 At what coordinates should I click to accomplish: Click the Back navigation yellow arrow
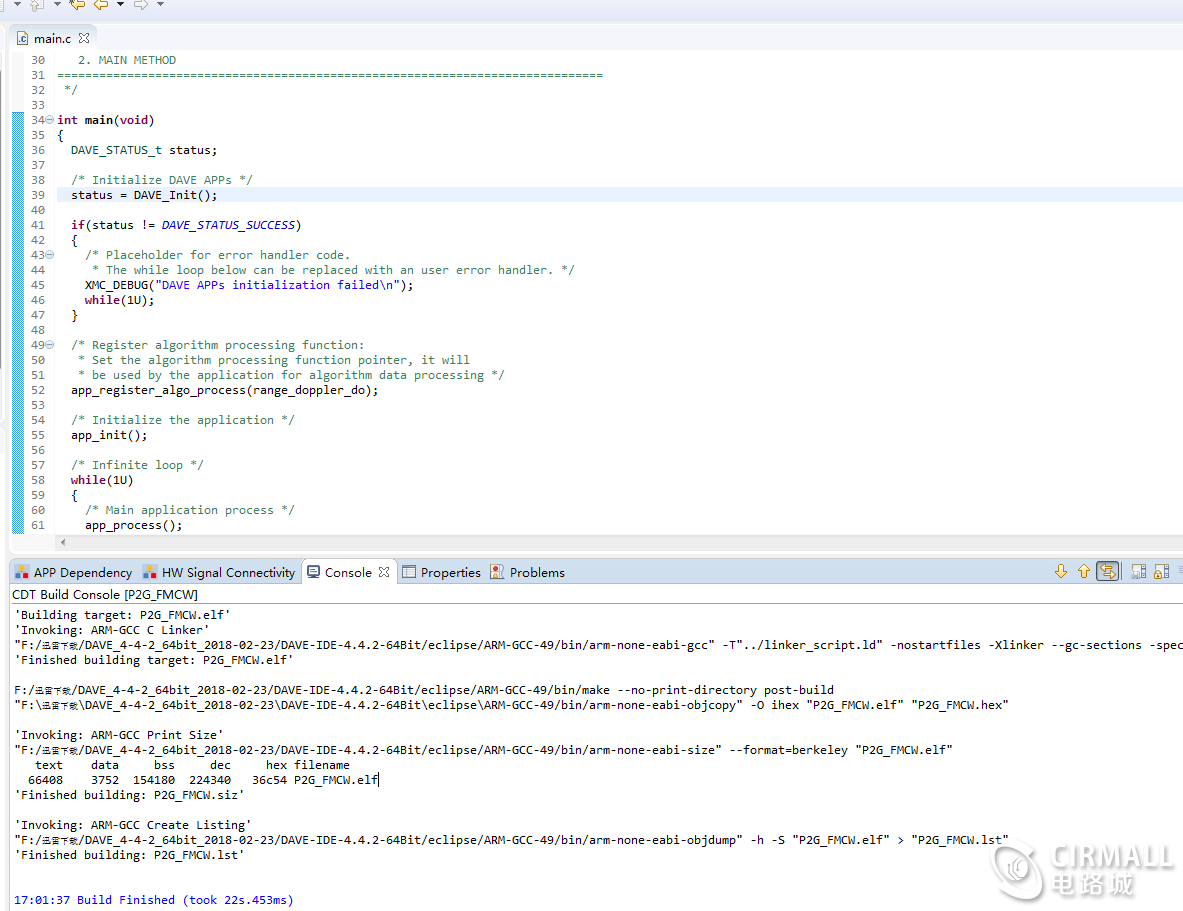coord(101,5)
